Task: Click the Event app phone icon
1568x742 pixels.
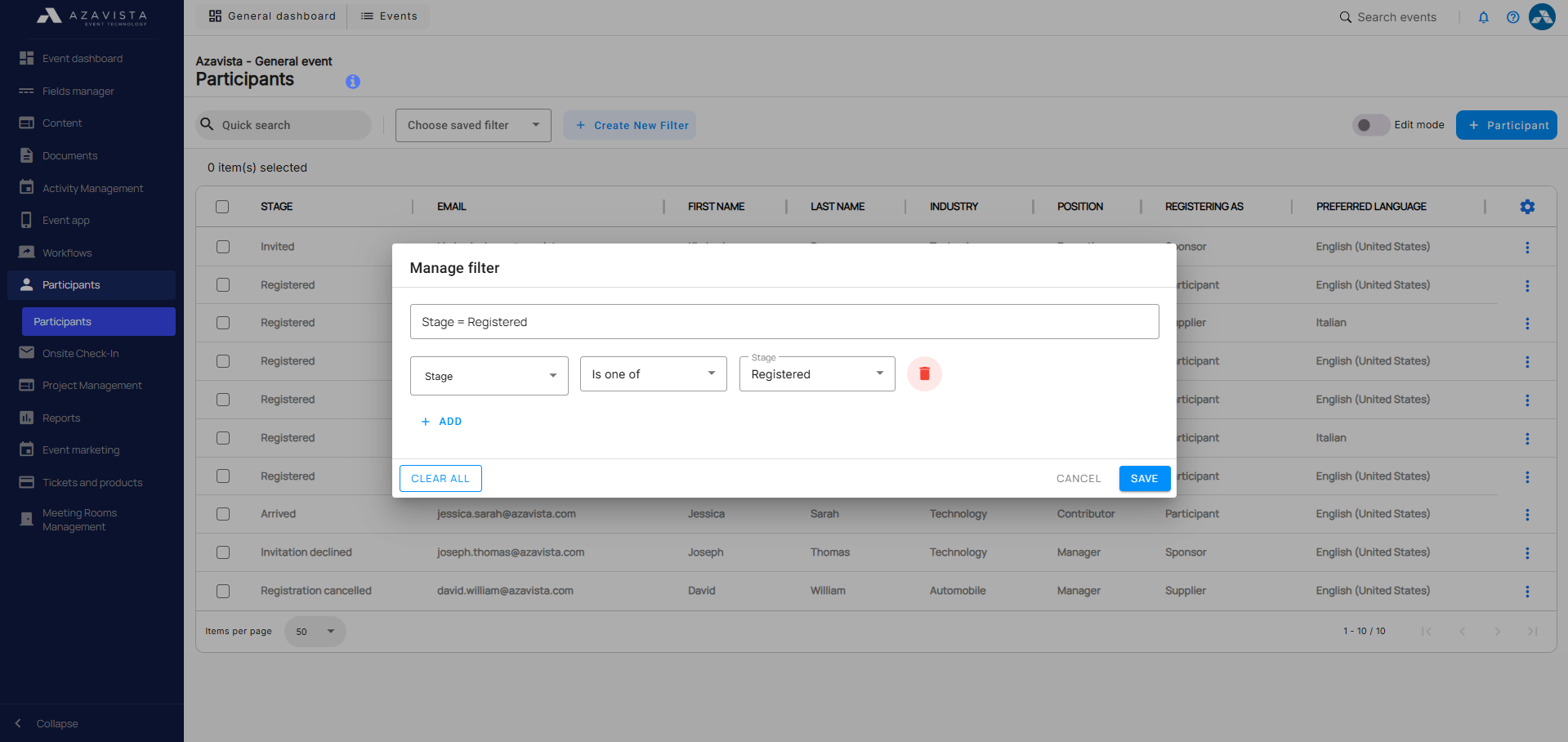Action: coord(26,220)
